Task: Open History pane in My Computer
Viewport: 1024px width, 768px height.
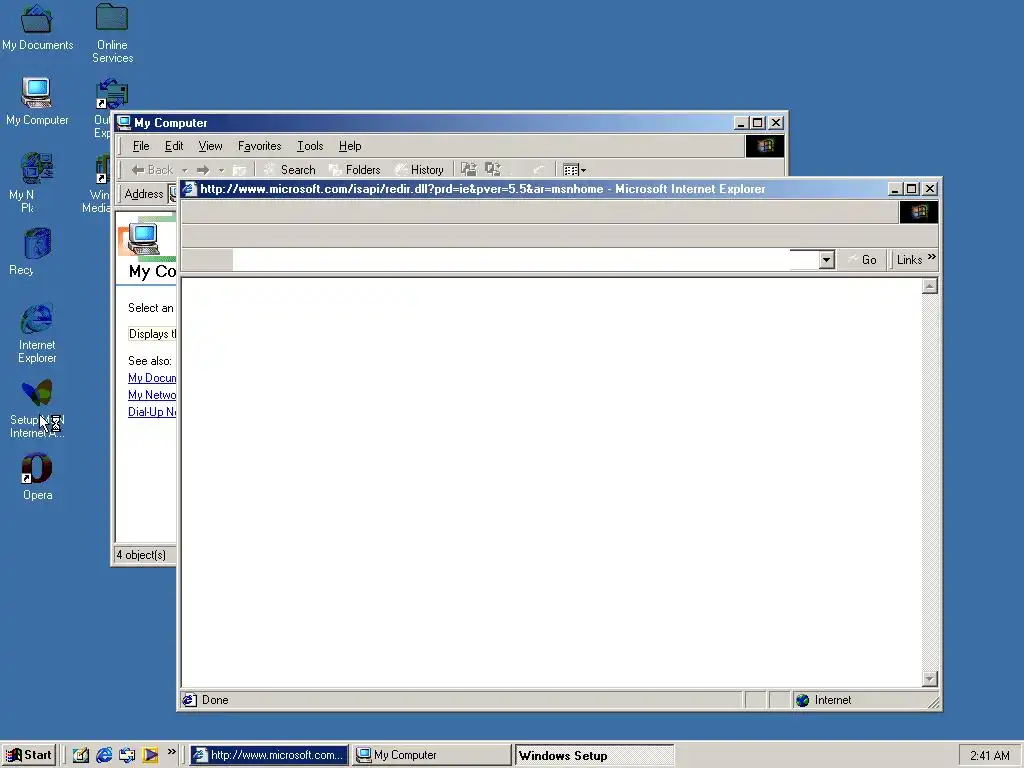Action: [420, 170]
